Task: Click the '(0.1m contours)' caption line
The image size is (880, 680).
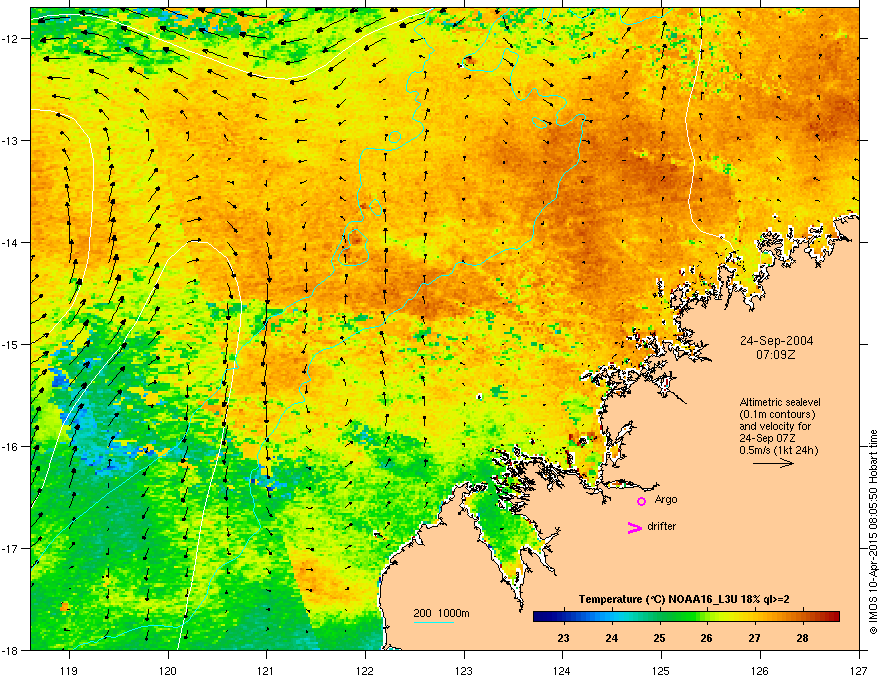Action: [x=777, y=415]
